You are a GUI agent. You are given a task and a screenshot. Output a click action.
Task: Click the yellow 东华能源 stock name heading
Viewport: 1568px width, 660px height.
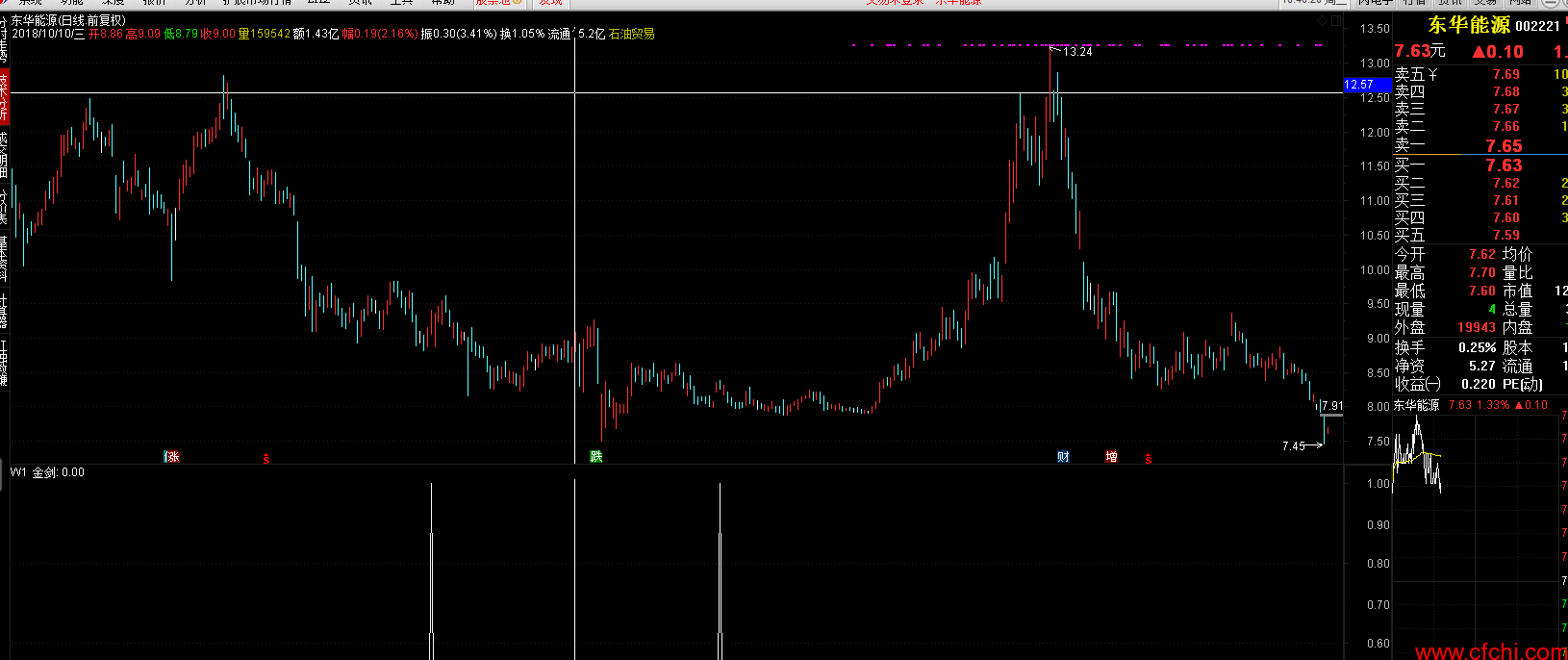point(1469,26)
